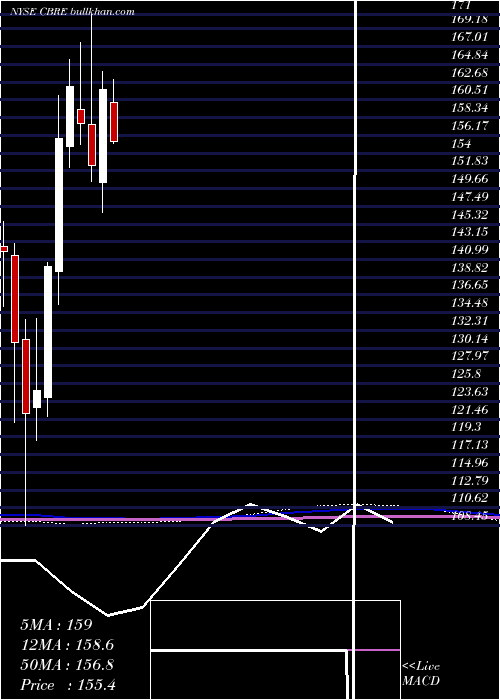
Task: Click the 127.97 price axis label
Action: pyautogui.click(x=470, y=356)
